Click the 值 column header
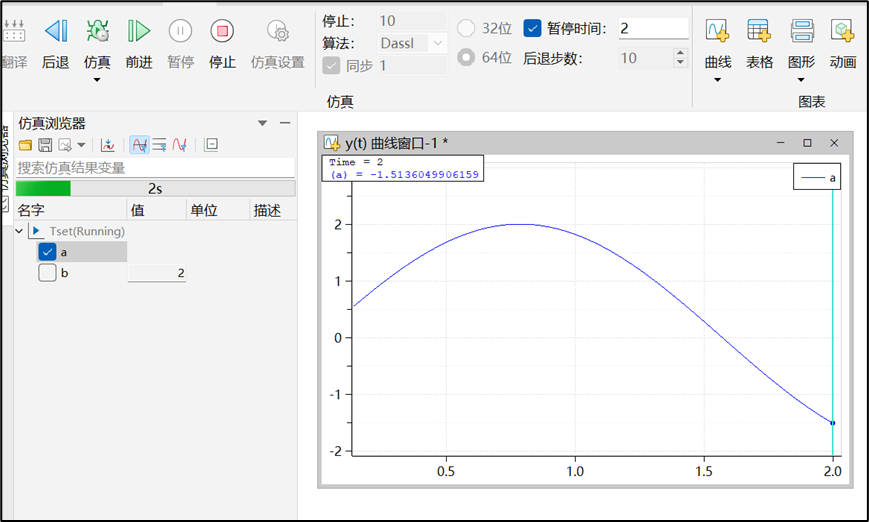Image resolution: width=869 pixels, height=522 pixels. point(157,210)
